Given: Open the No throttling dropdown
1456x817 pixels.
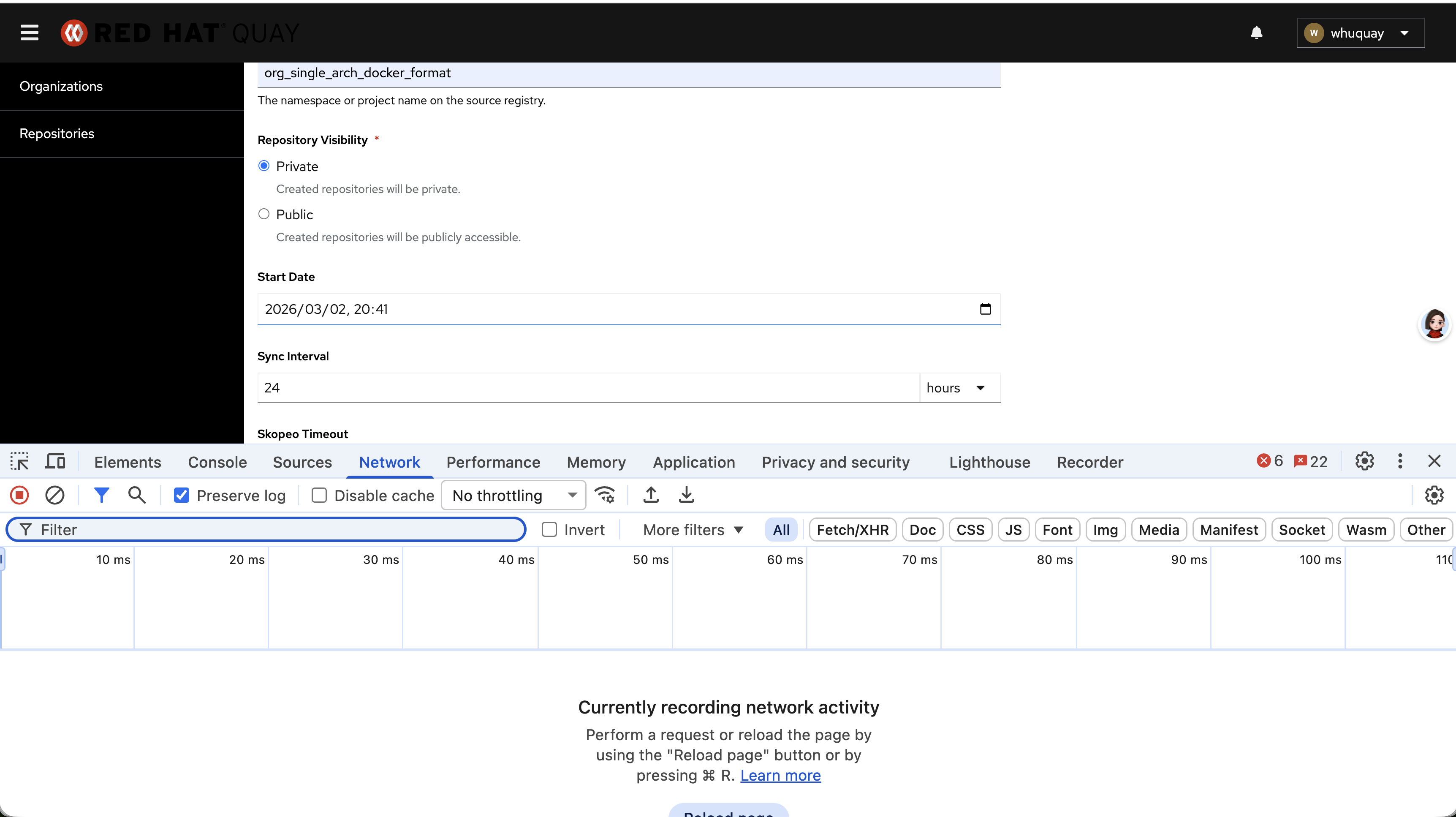Looking at the screenshot, I should (x=513, y=495).
